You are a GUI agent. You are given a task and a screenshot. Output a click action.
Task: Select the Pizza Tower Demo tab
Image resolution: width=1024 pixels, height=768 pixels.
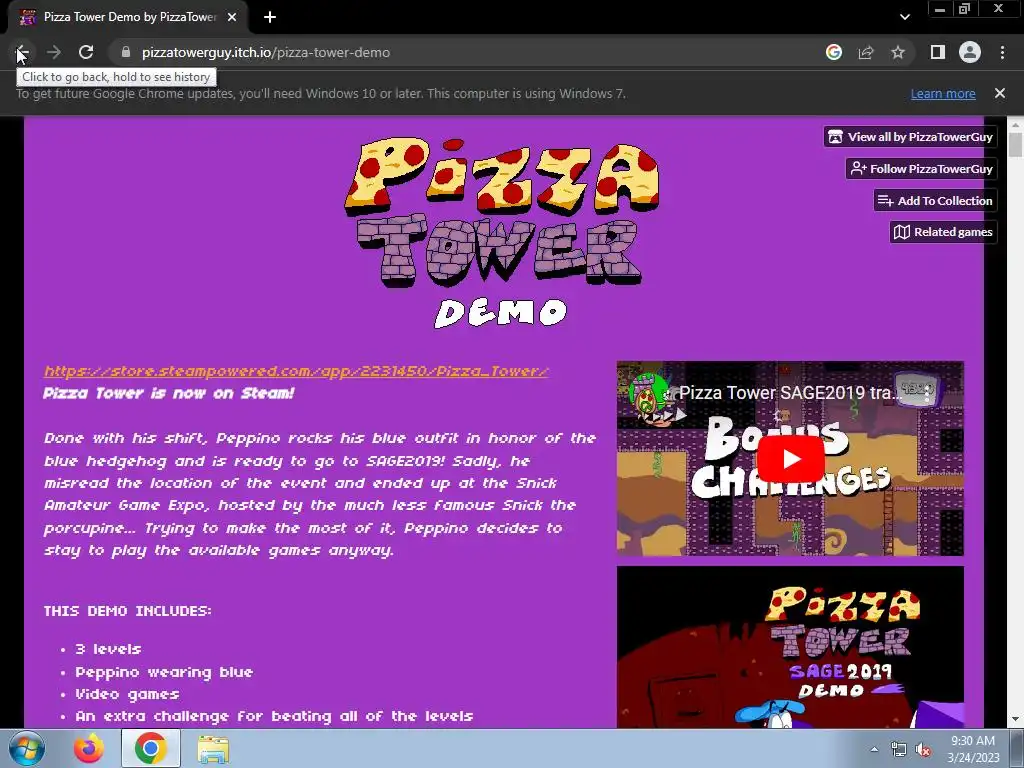coord(128,17)
